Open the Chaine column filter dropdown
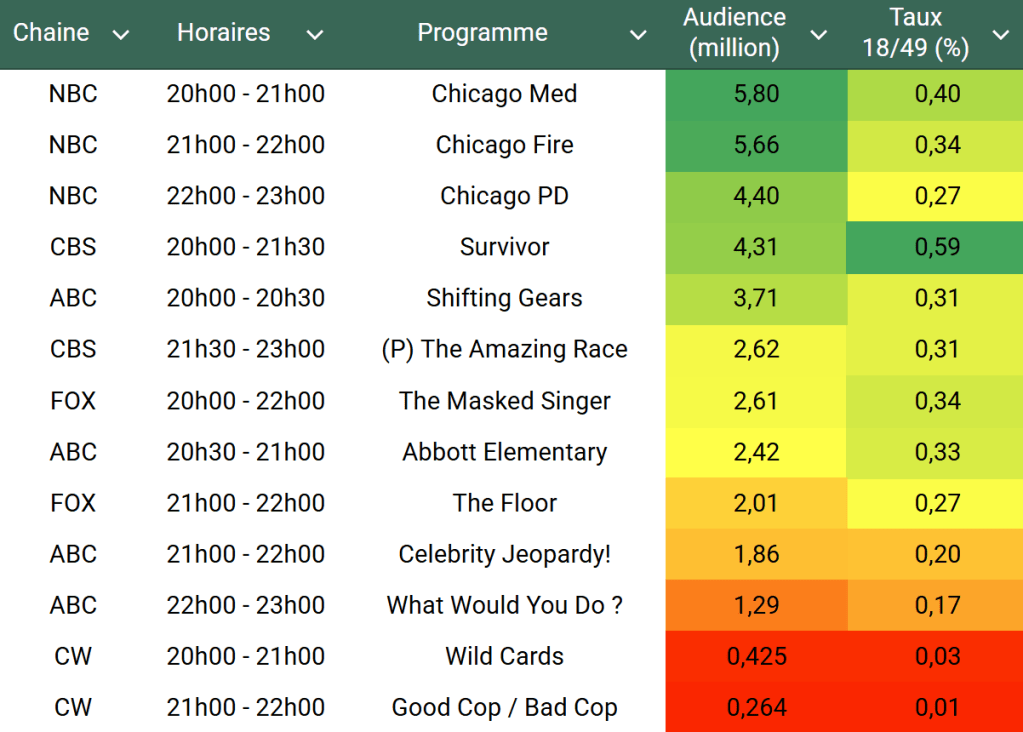Image resolution: width=1023 pixels, height=732 pixels. tap(121, 36)
